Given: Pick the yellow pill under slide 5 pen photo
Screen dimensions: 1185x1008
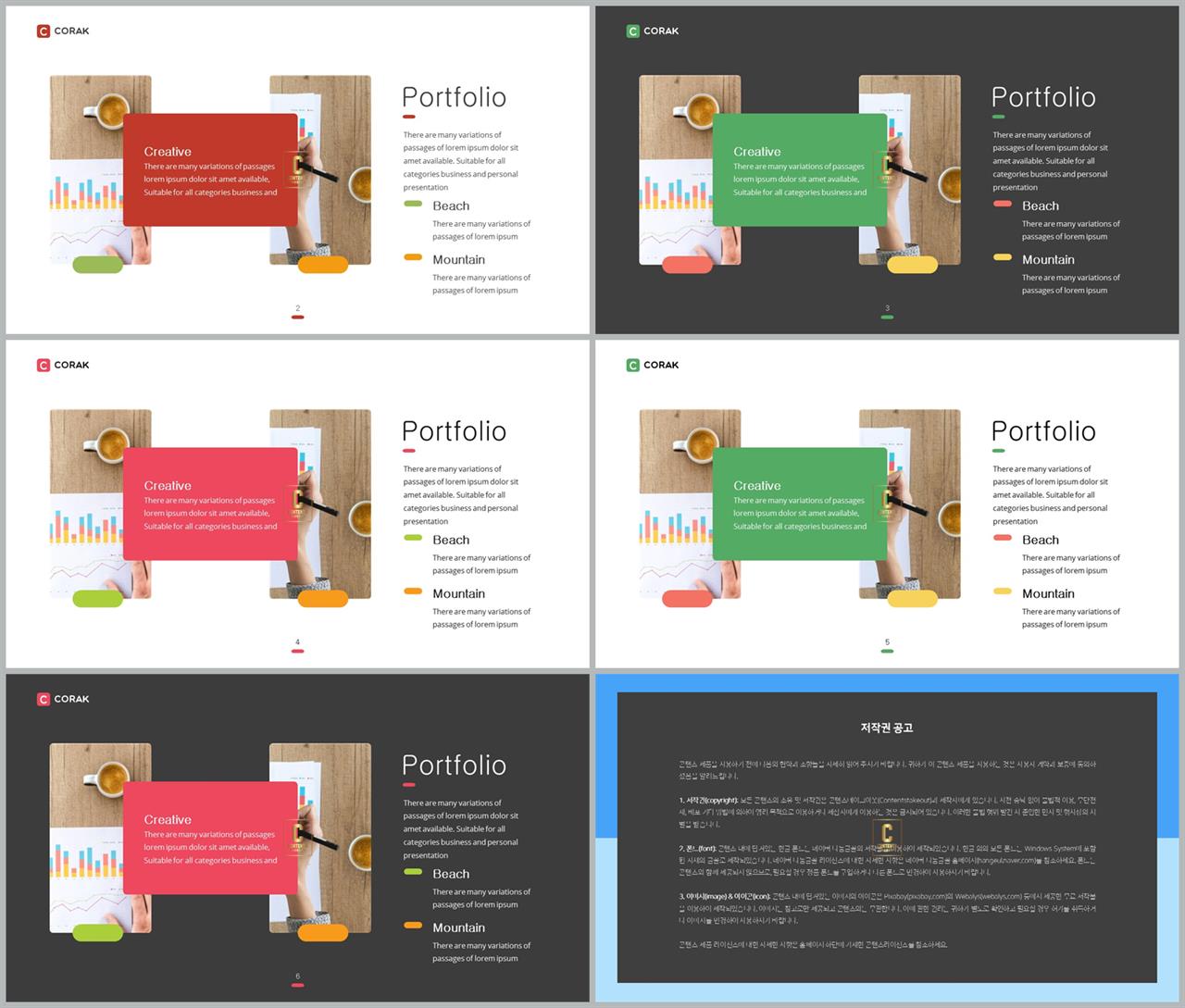Looking at the screenshot, I should click(913, 599).
